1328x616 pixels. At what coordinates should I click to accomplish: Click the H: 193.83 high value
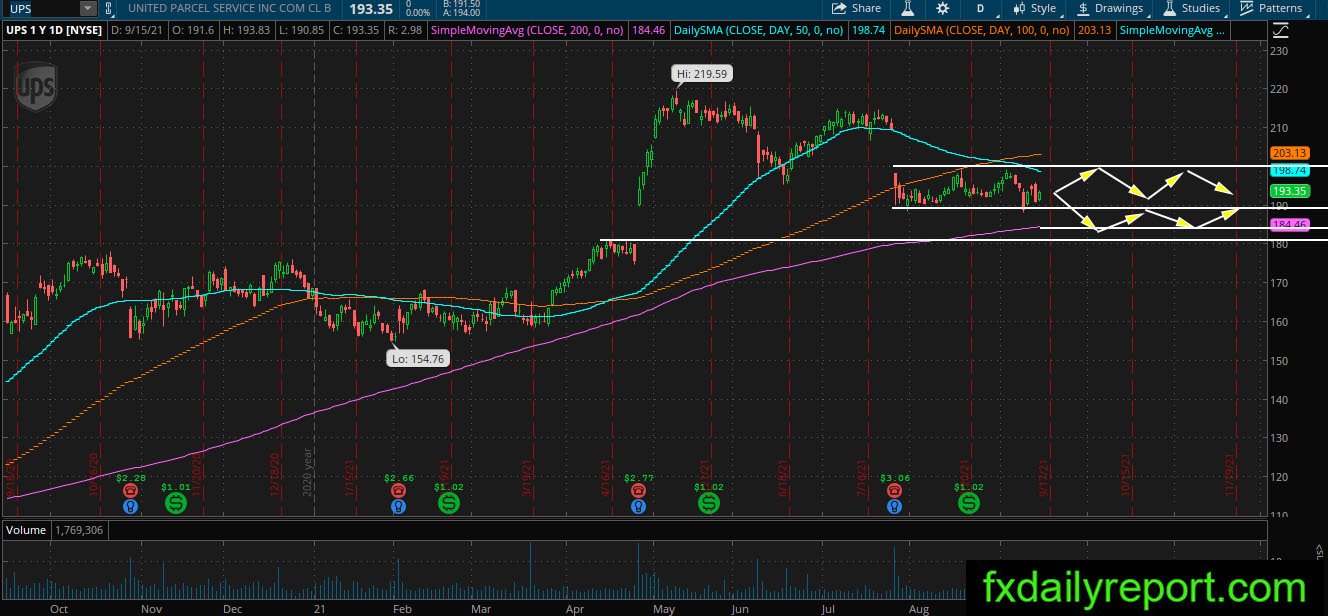[x=248, y=31]
